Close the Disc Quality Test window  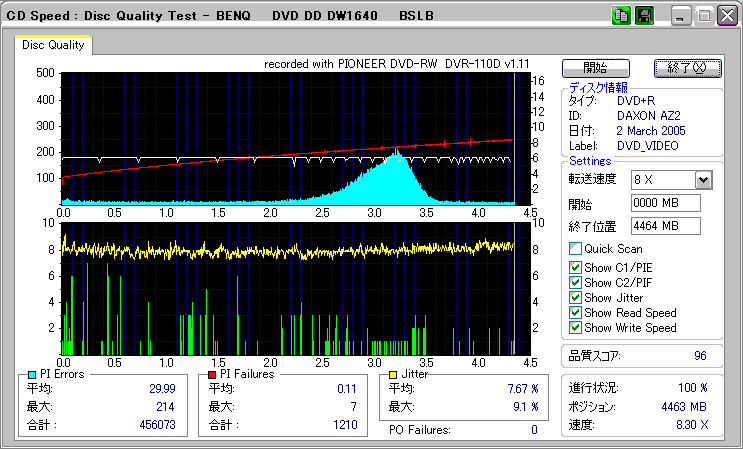[x=725, y=15]
